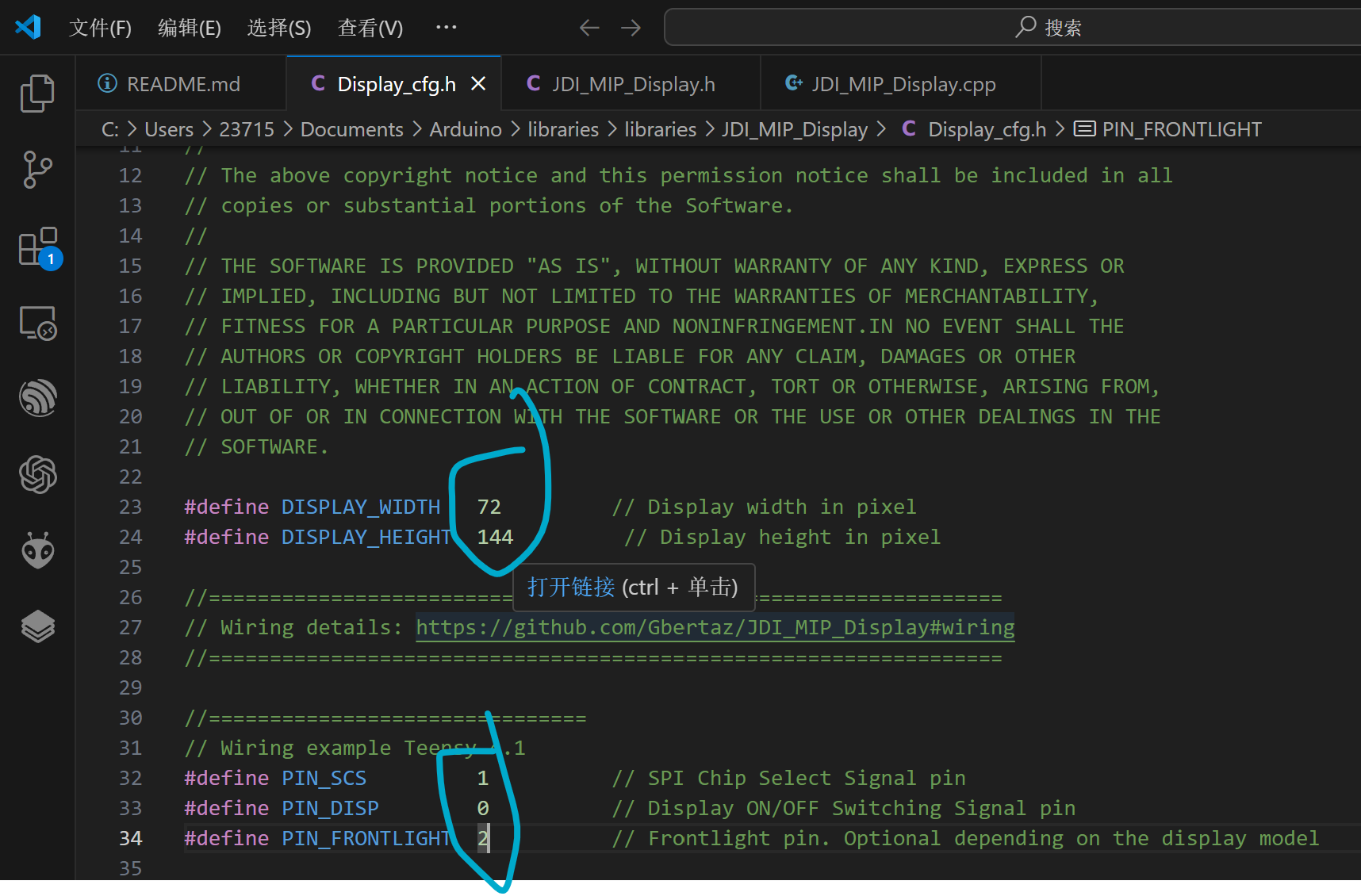Screen dimensions: 1361x896
Task: Close the Display_cfg.h tab
Action: pyautogui.click(x=478, y=83)
